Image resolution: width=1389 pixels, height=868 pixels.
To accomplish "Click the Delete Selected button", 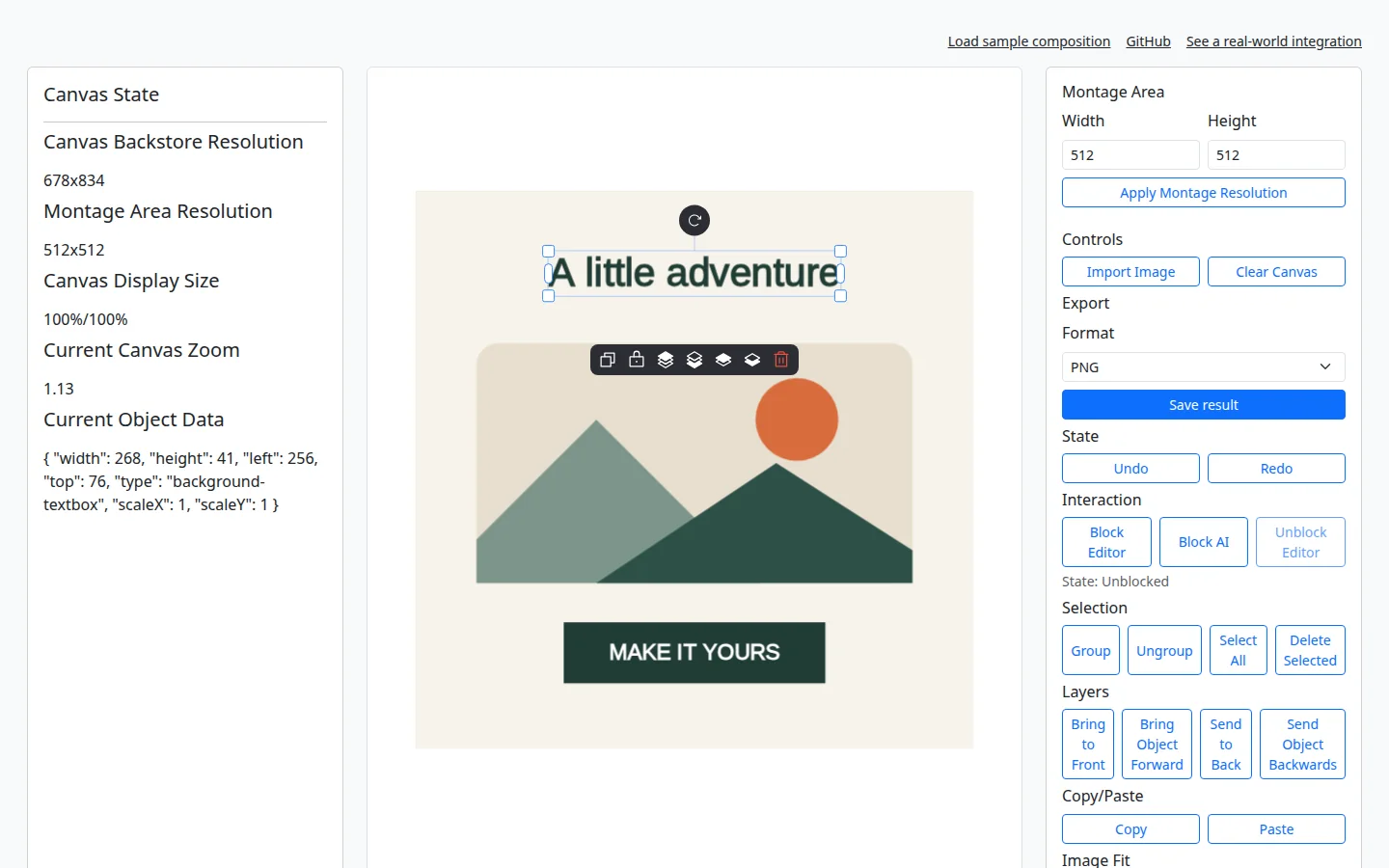I will click(x=1310, y=651).
